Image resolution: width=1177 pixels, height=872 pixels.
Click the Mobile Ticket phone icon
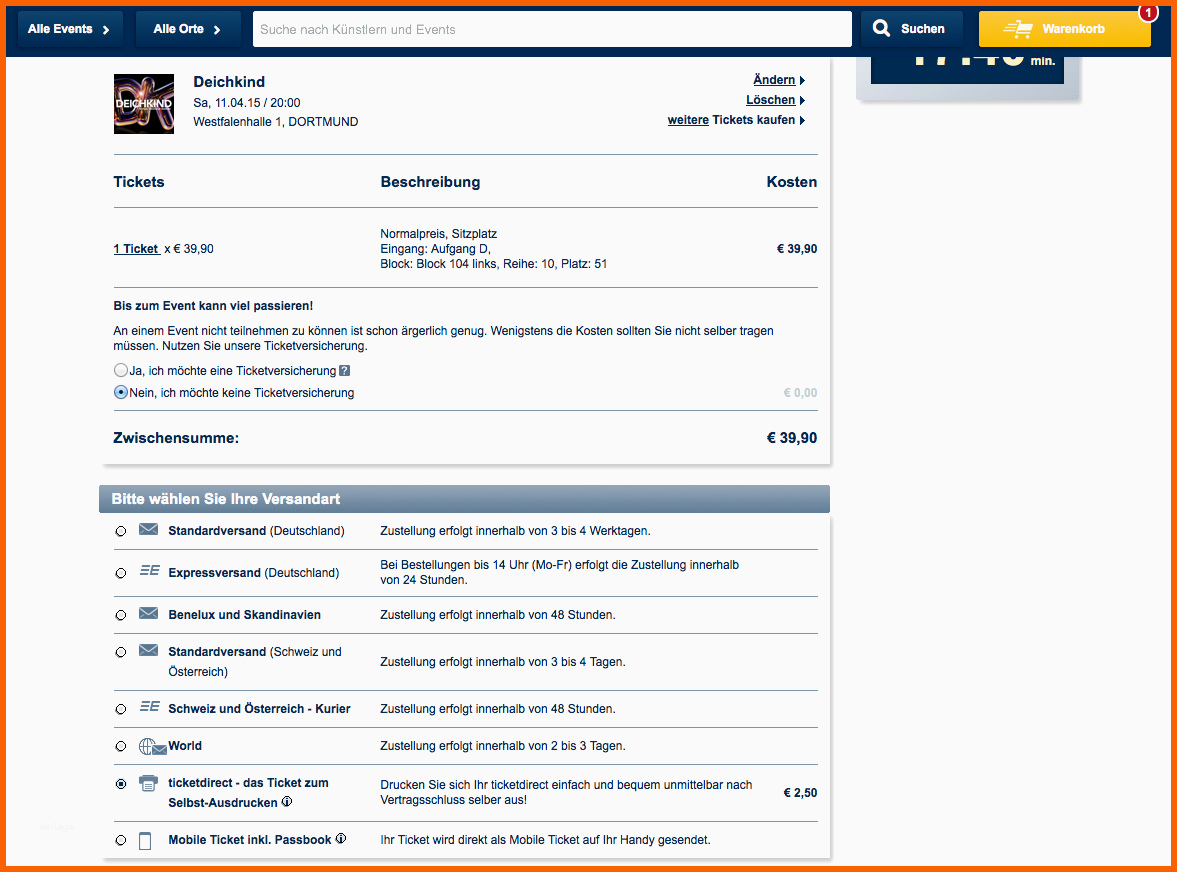point(145,840)
